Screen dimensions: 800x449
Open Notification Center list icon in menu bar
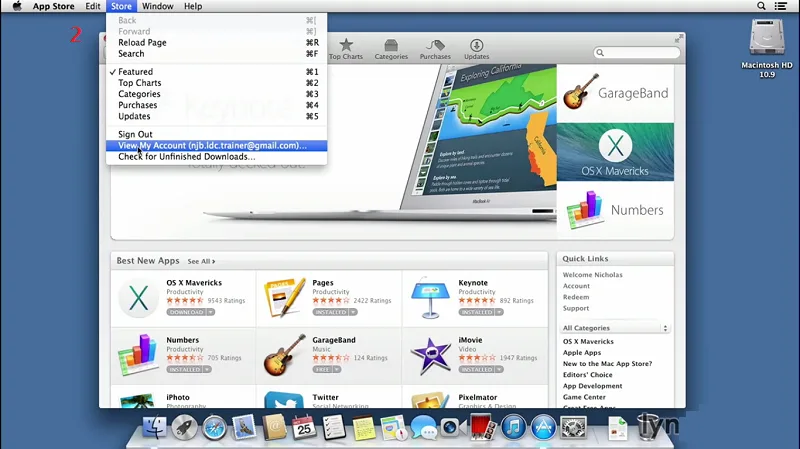pyautogui.click(x=781, y=6)
